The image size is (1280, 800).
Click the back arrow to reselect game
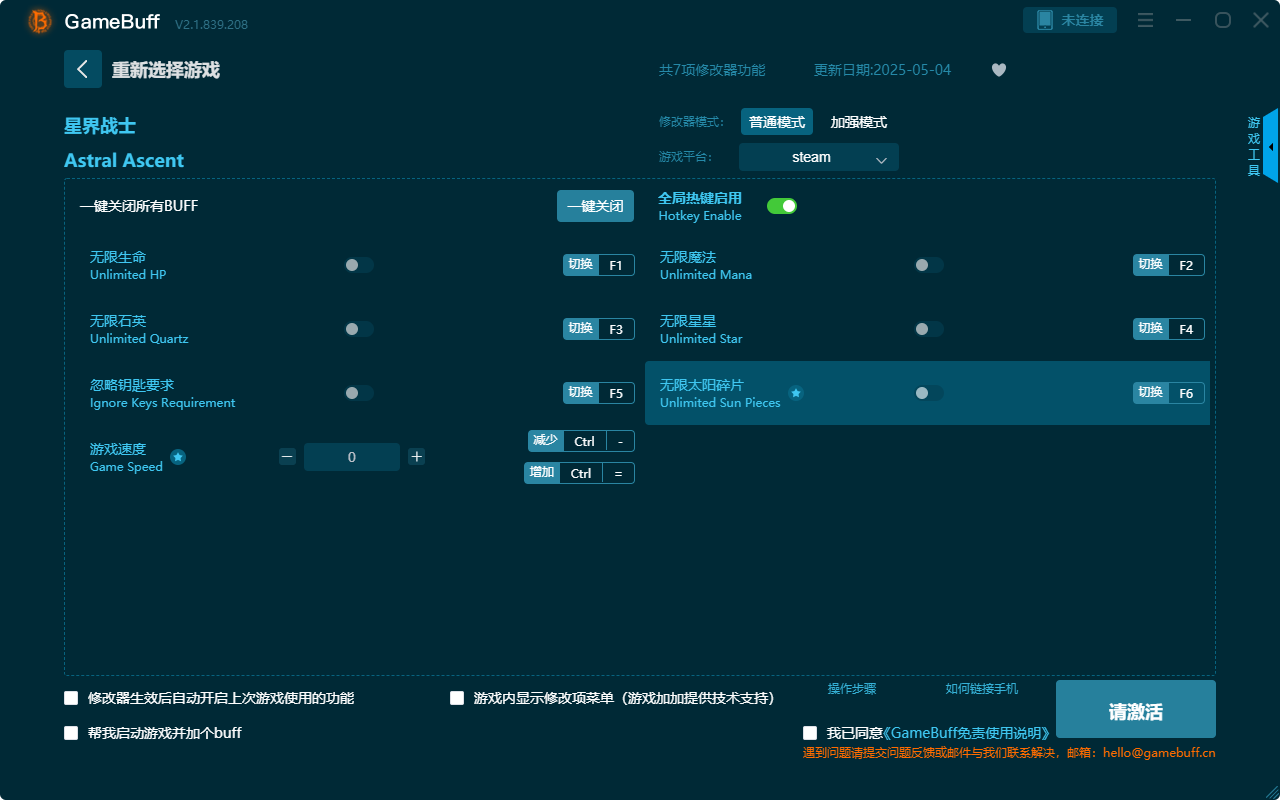83,69
